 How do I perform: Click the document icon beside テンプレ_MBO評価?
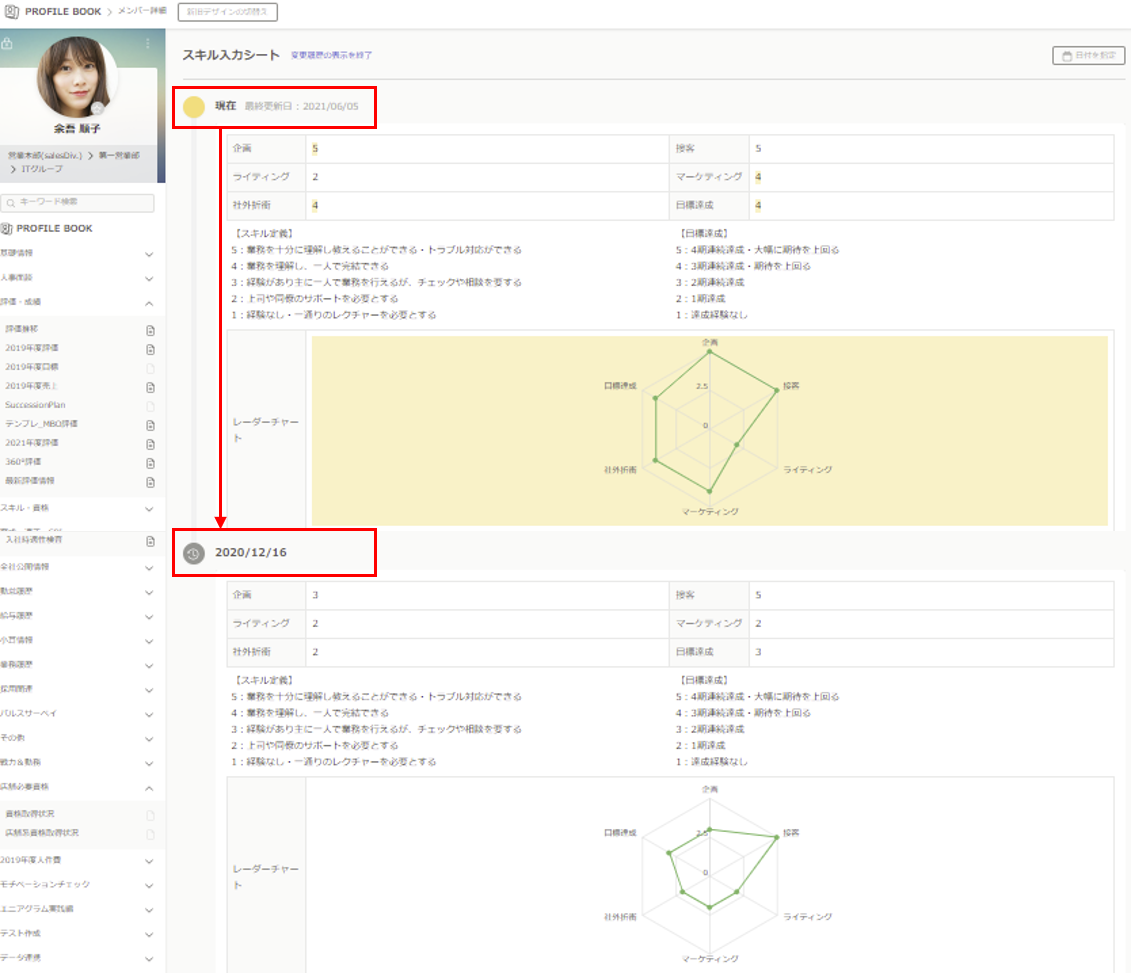150,425
